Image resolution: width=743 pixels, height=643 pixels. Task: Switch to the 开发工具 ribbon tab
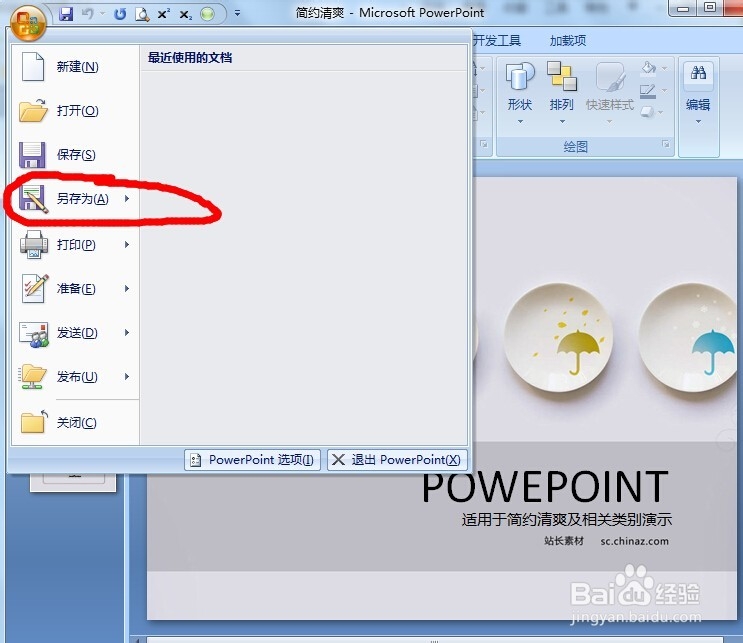coord(497,41)
